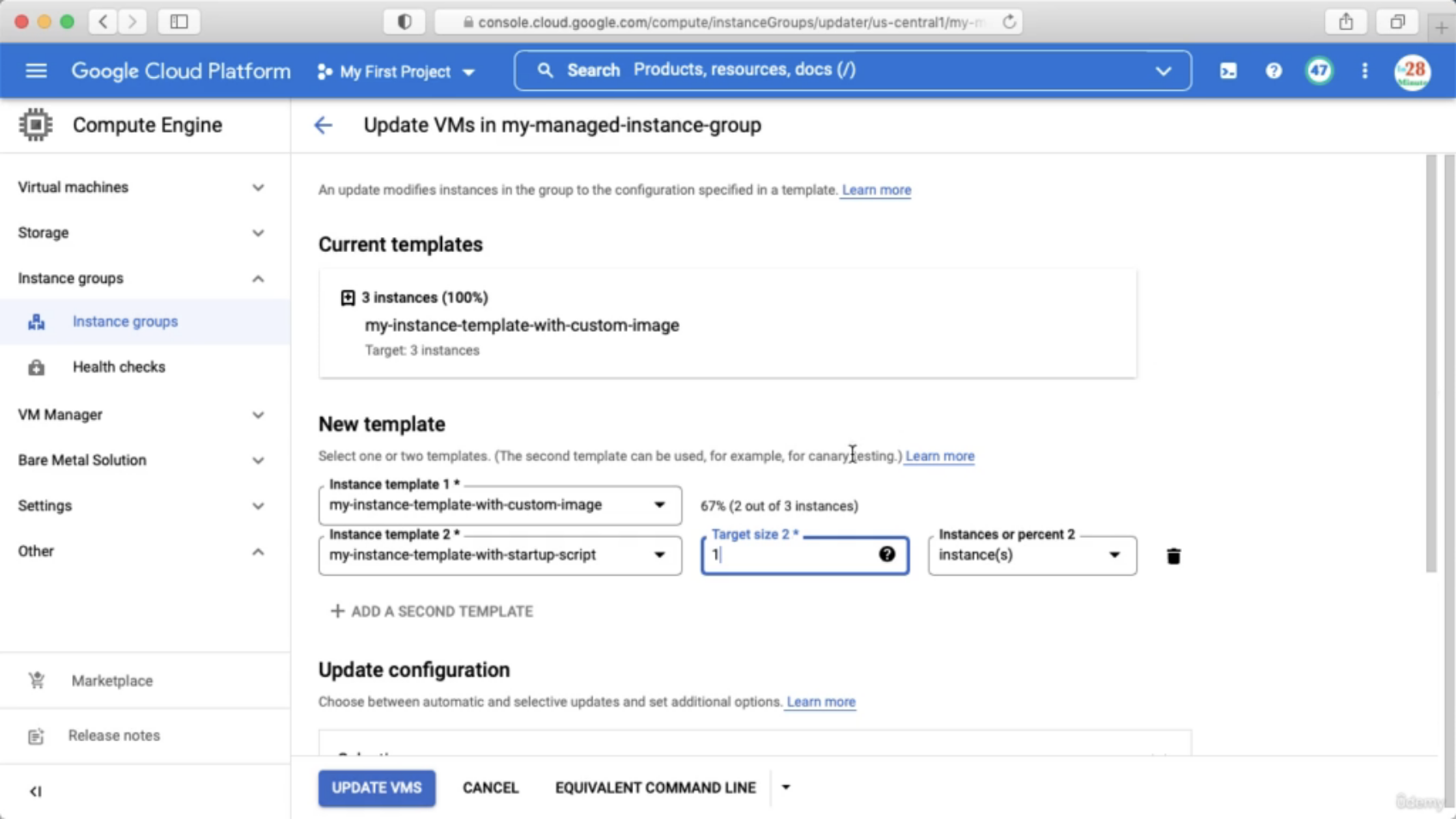Open the Instance template 1 dropdown
1456x819 pixels.
coord(500,505)
